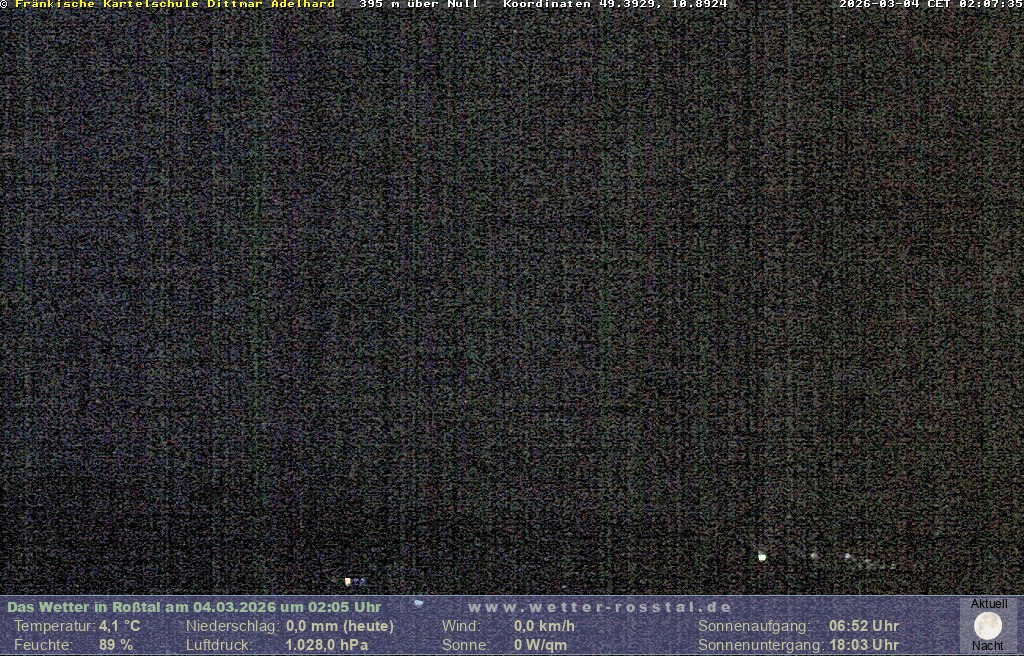Click the Wind speed 0,0 km/h

544,626
